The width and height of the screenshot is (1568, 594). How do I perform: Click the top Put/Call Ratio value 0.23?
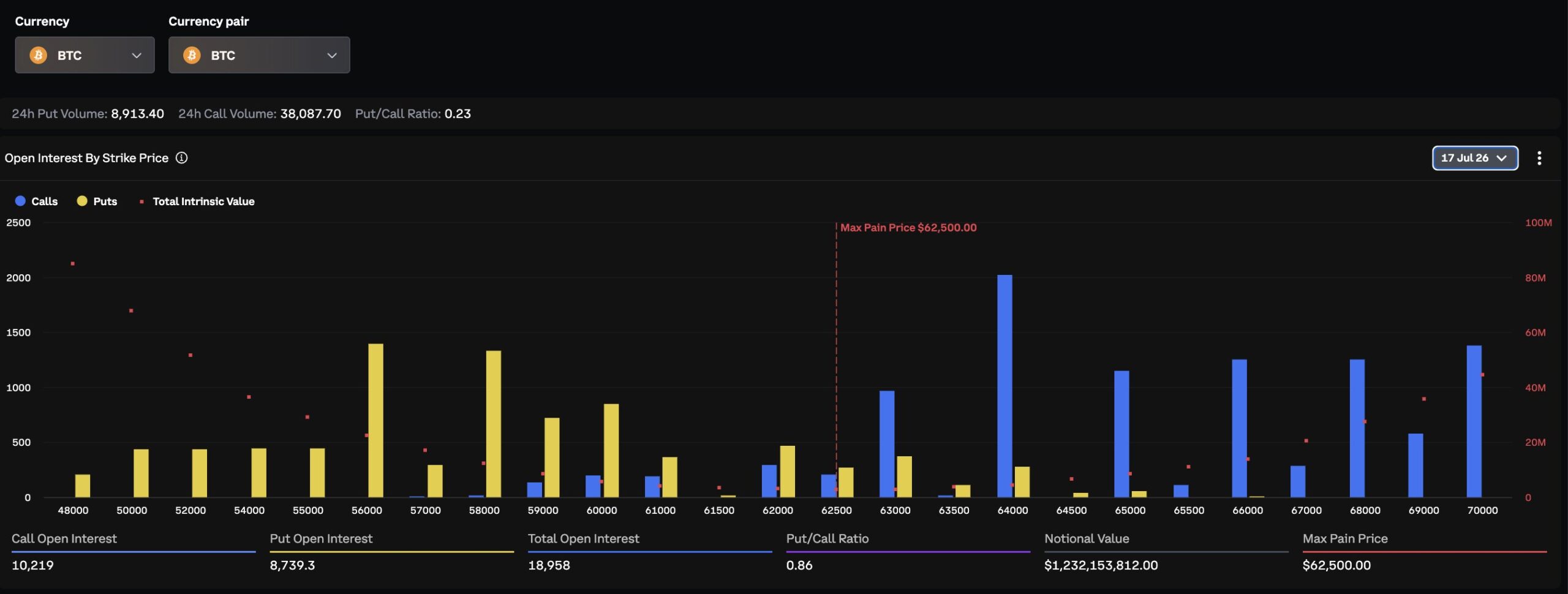458,114
